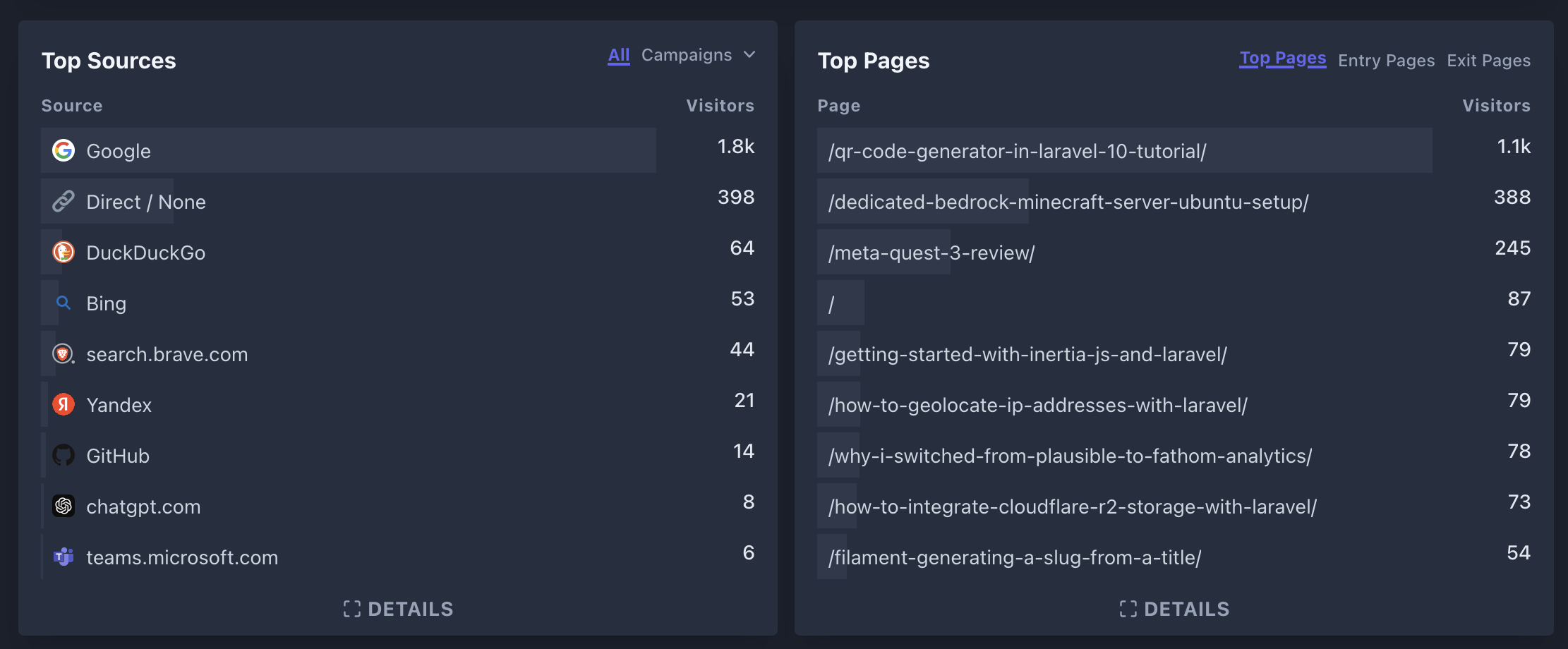Viewport: 1568px width, 649px height.
Task: Switch to the Entry Pages tab
Action: [x=1386, y=61]
